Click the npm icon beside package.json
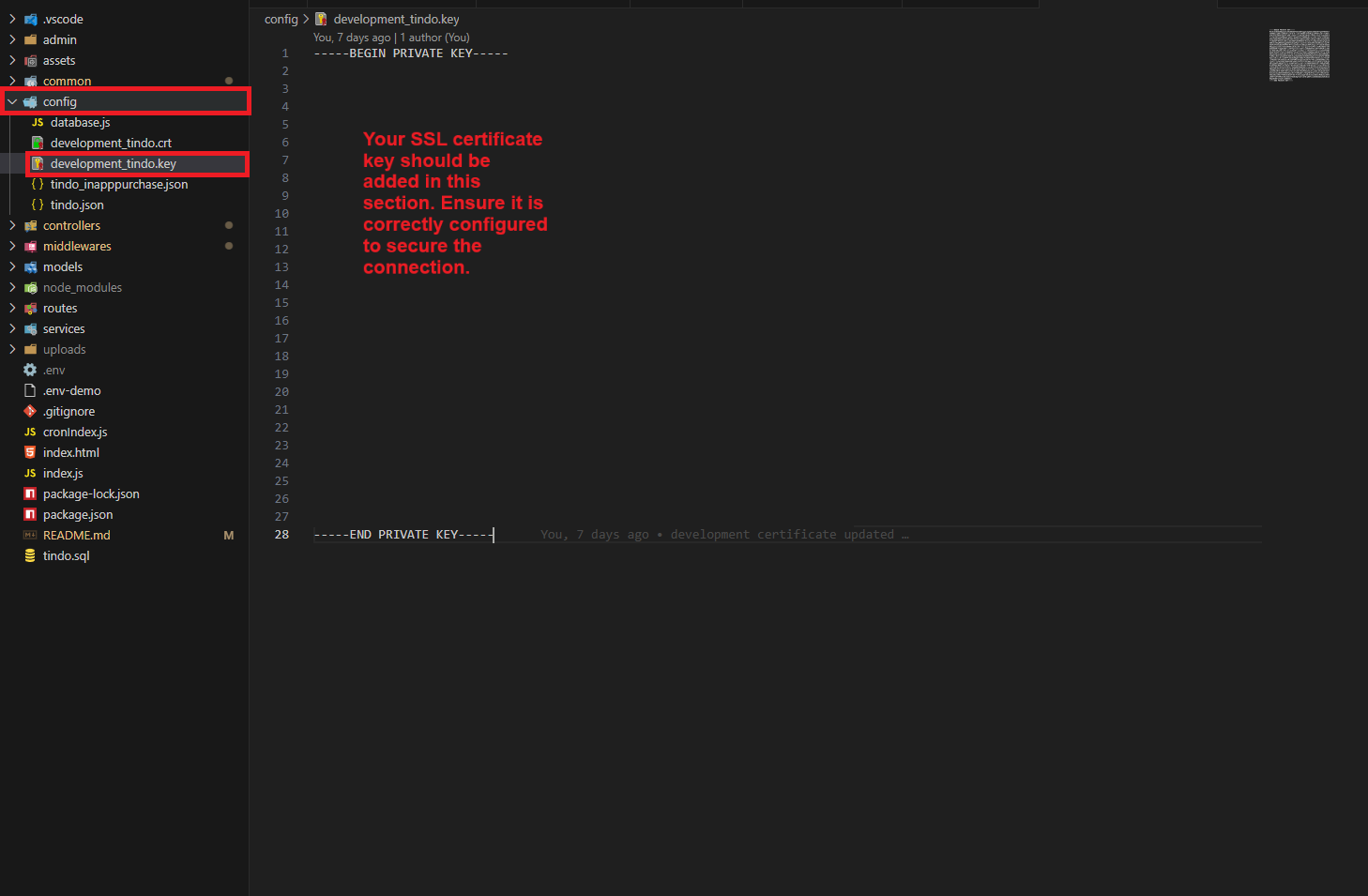The image size is (1368, 896). coord(30,515)
